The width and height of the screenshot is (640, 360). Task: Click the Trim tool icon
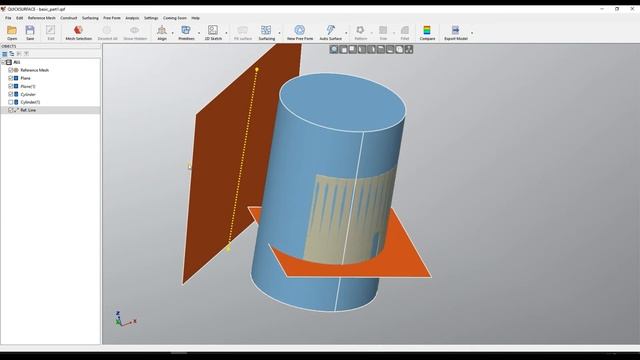click(x=383, y=30)
